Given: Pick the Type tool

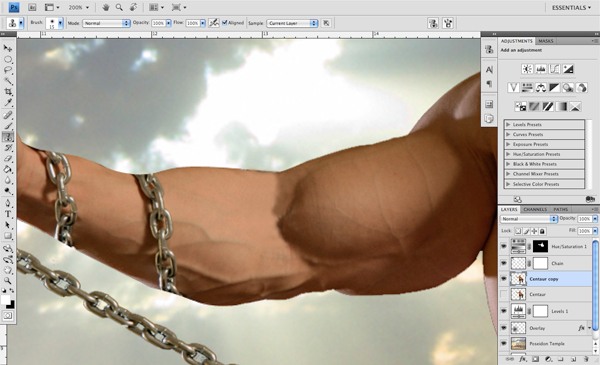Looking at the screenshot, I should pos(8,214).
